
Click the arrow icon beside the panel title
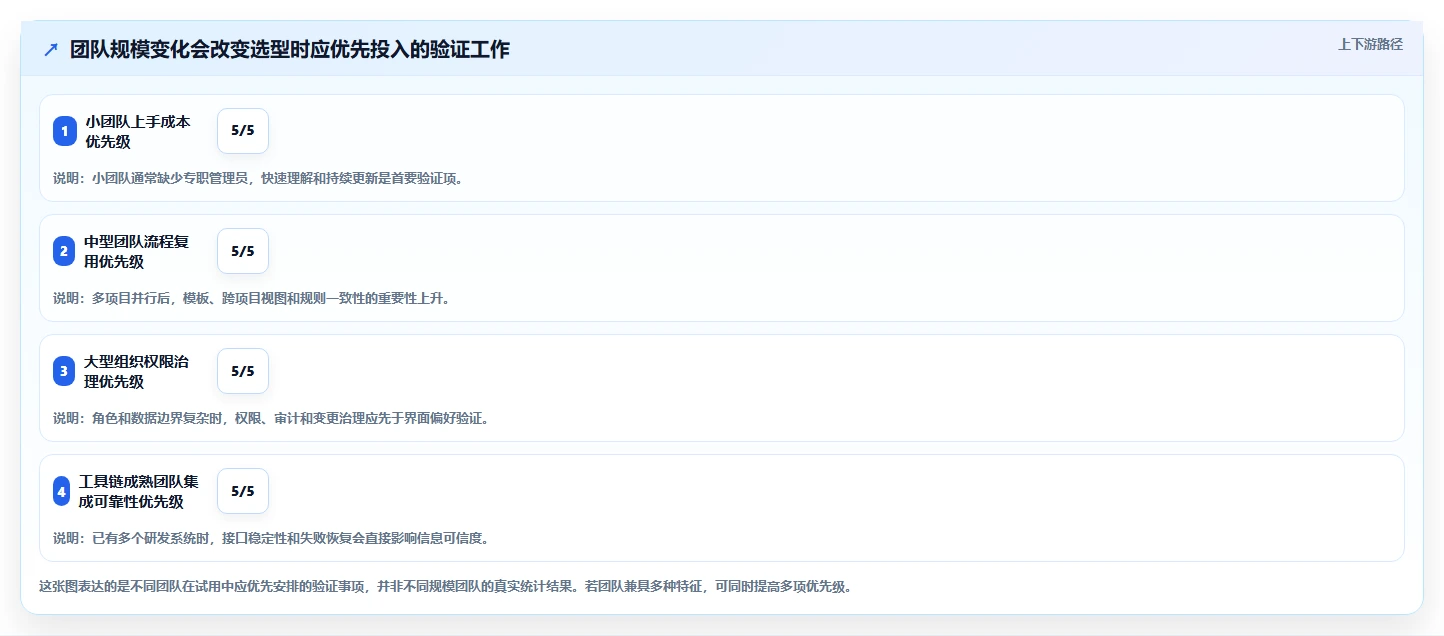(x=51, y=50)
